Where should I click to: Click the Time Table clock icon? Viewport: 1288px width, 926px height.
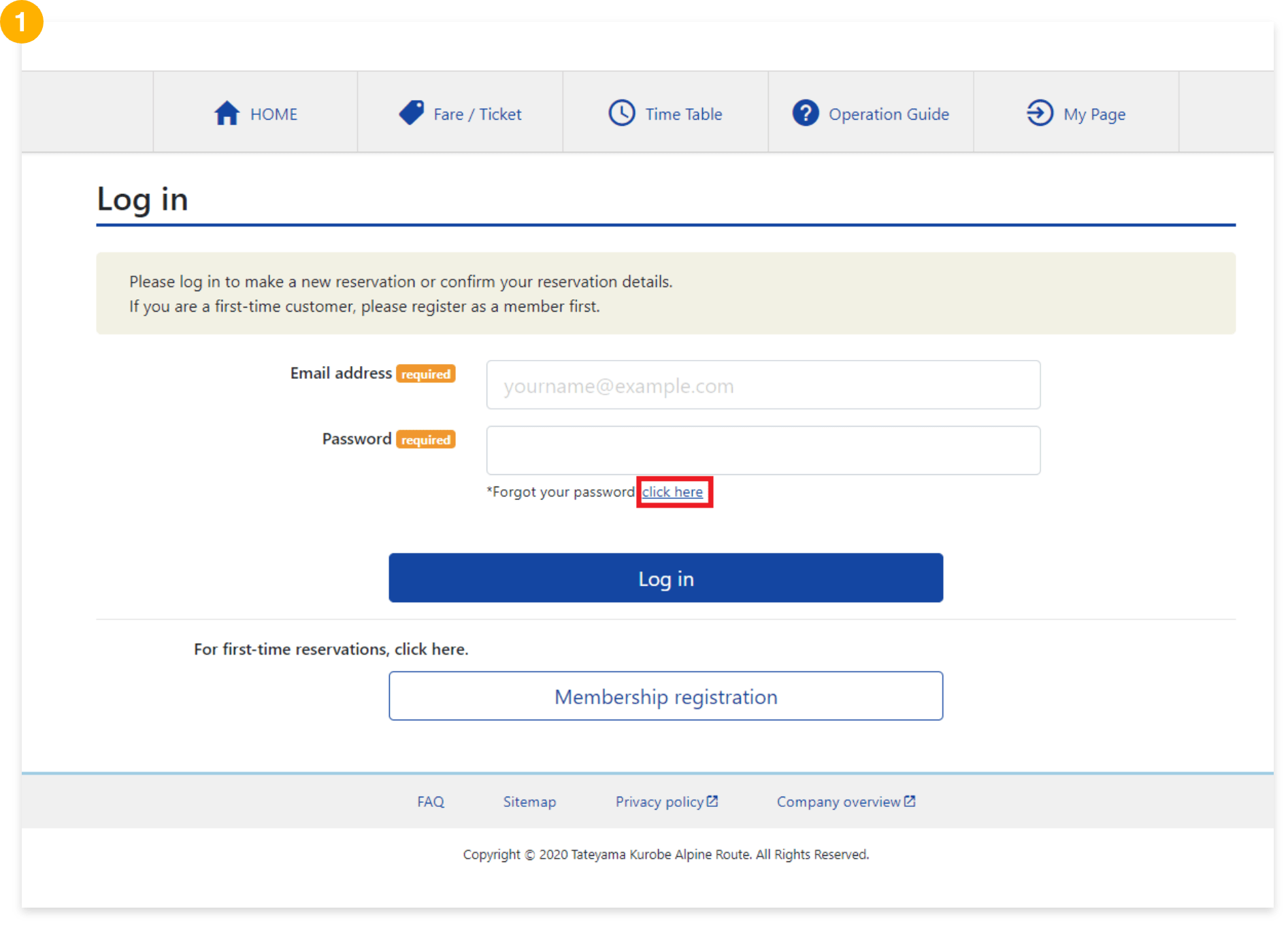(x=622, y=113)
